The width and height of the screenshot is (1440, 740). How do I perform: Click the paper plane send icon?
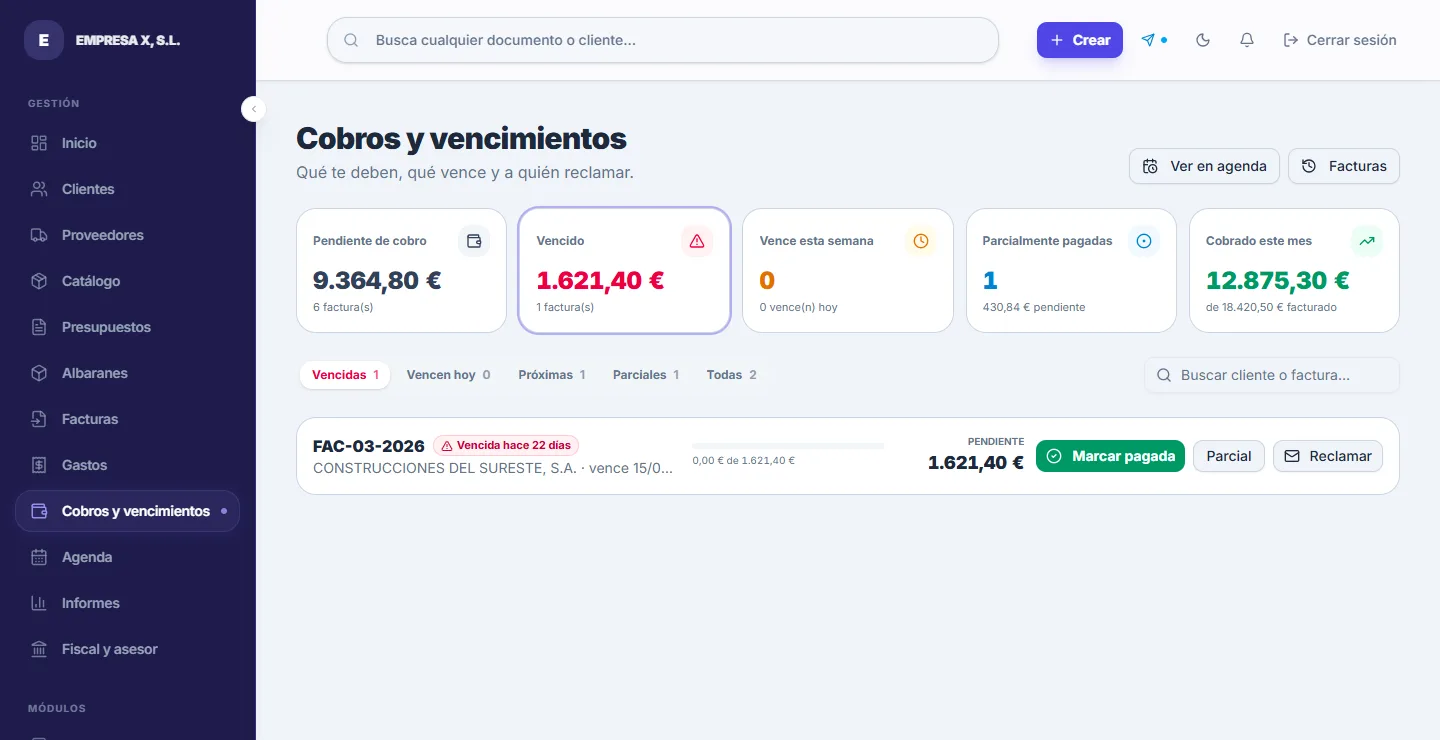1148,40
